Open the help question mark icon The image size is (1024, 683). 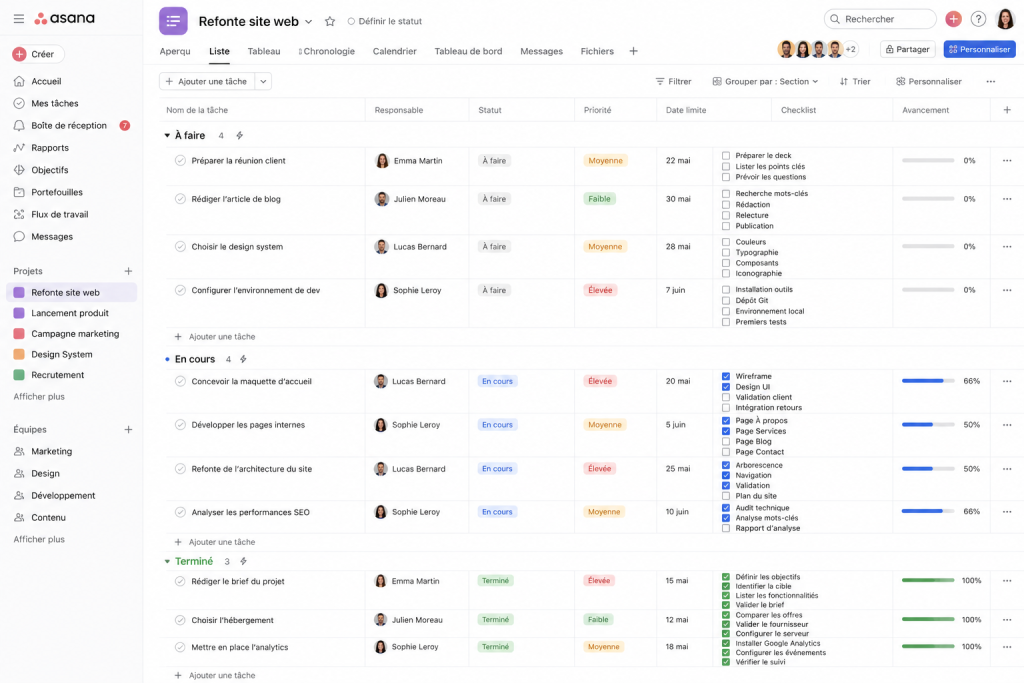(978, 19)
